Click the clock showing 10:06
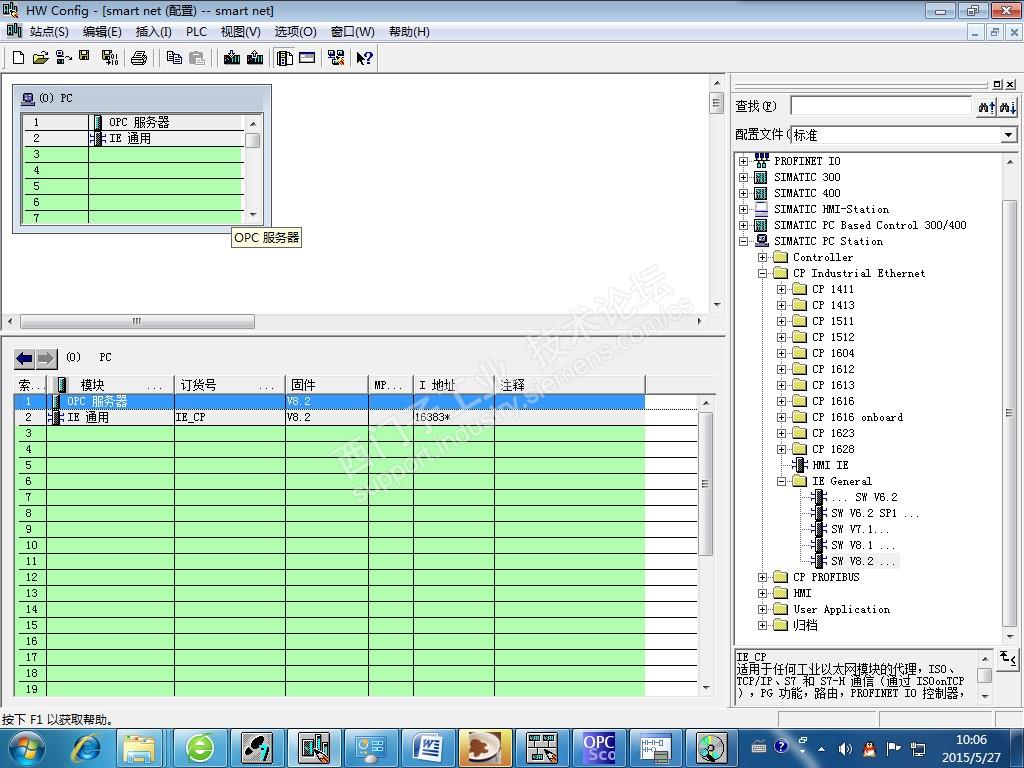 click(972, 740)
